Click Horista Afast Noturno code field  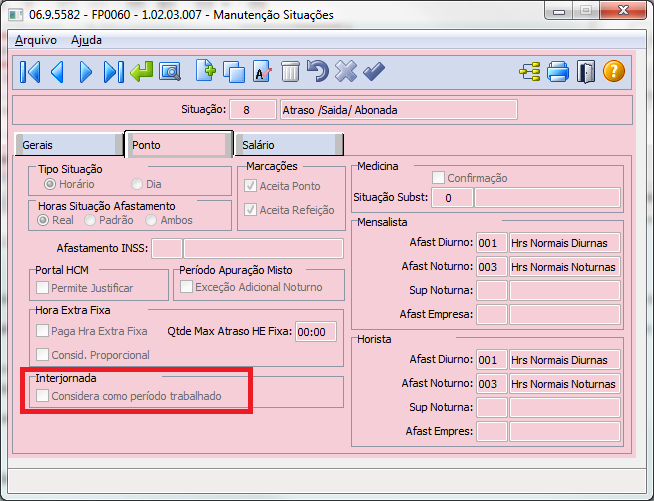pos(492,384)
